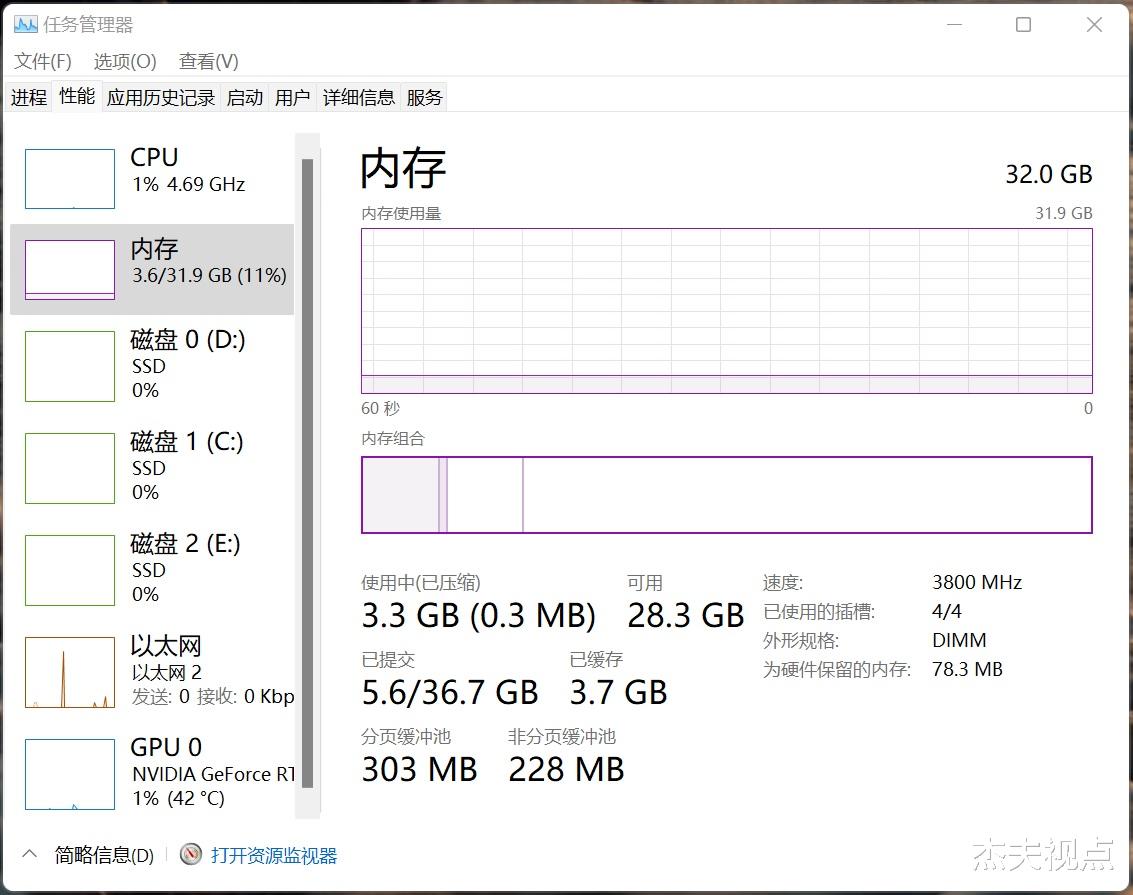The image size is (1133, 895).
Task: Collapse to 简略信息 compact view
Action: pos(105,855)
